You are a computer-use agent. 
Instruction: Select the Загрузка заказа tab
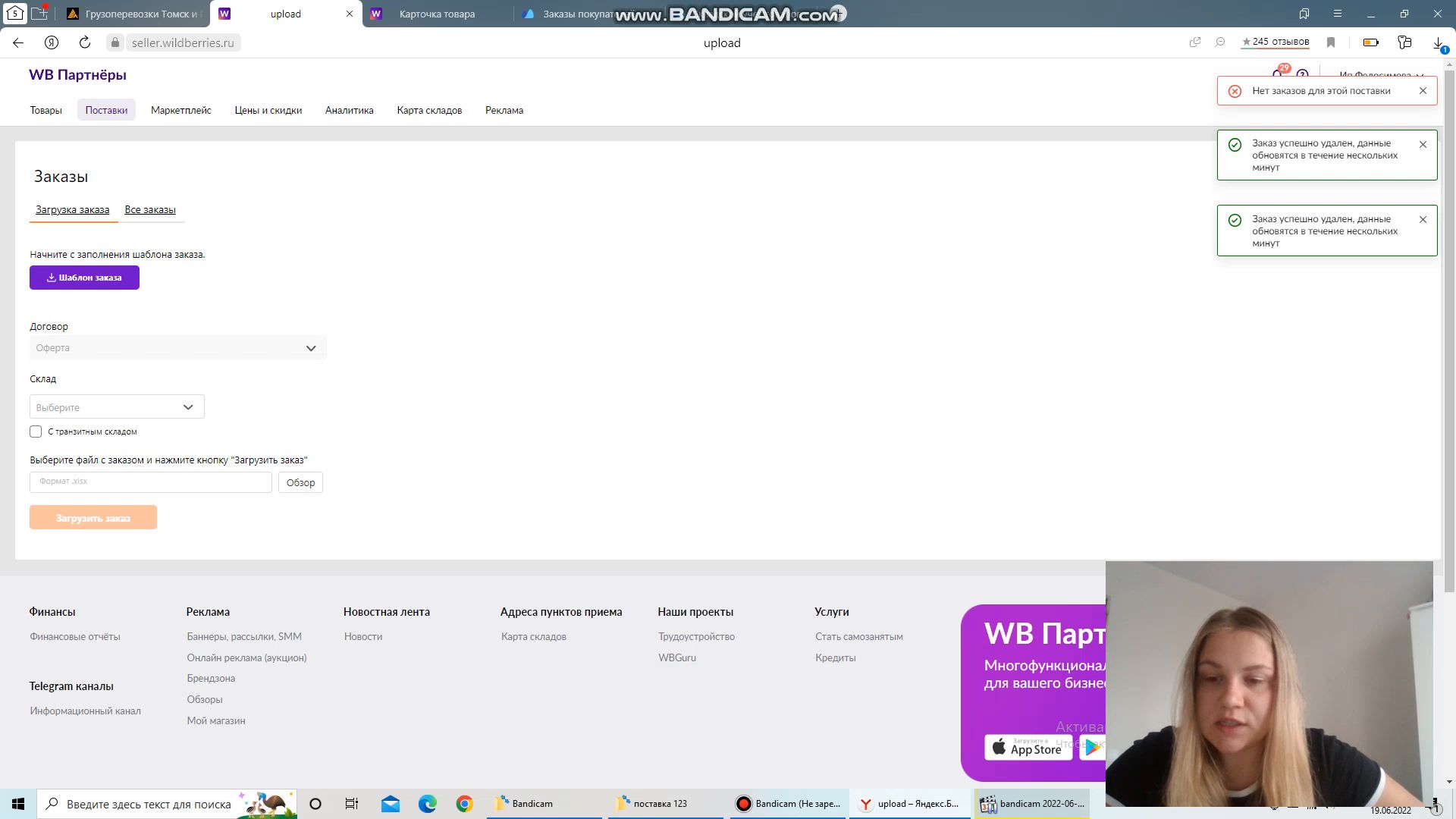coord(72,209)
